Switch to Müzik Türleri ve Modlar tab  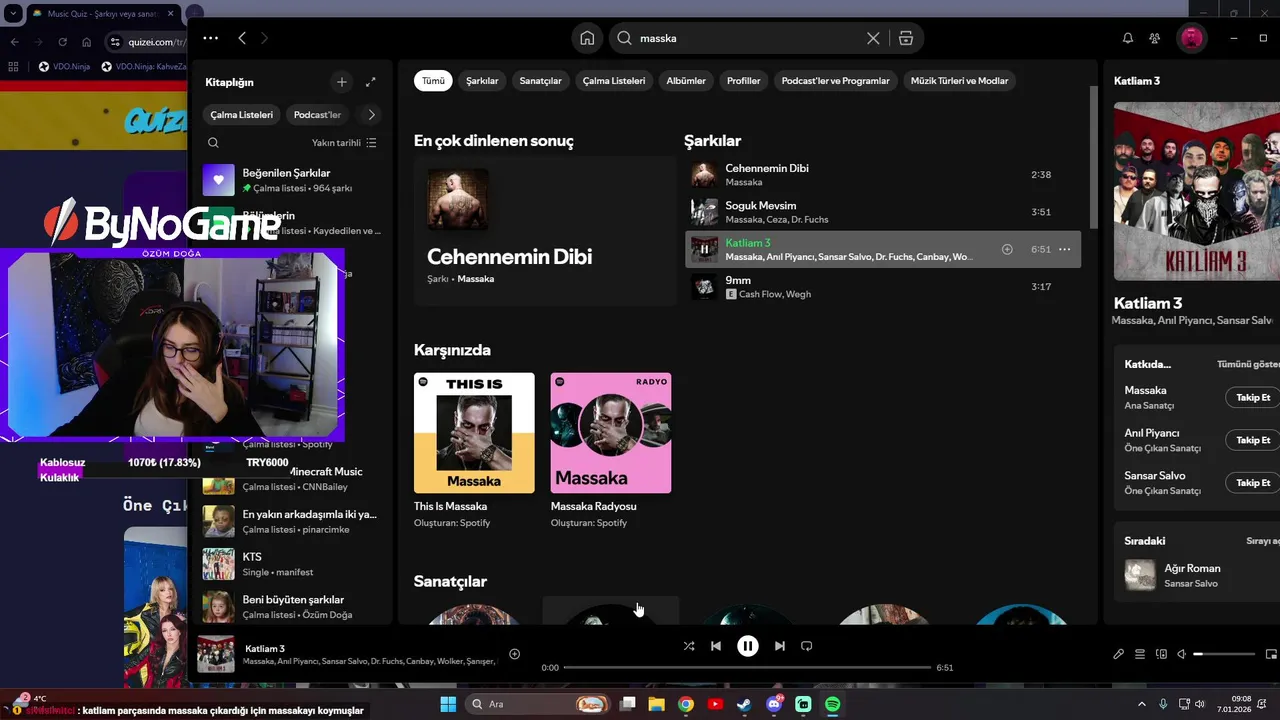(959, 81)
